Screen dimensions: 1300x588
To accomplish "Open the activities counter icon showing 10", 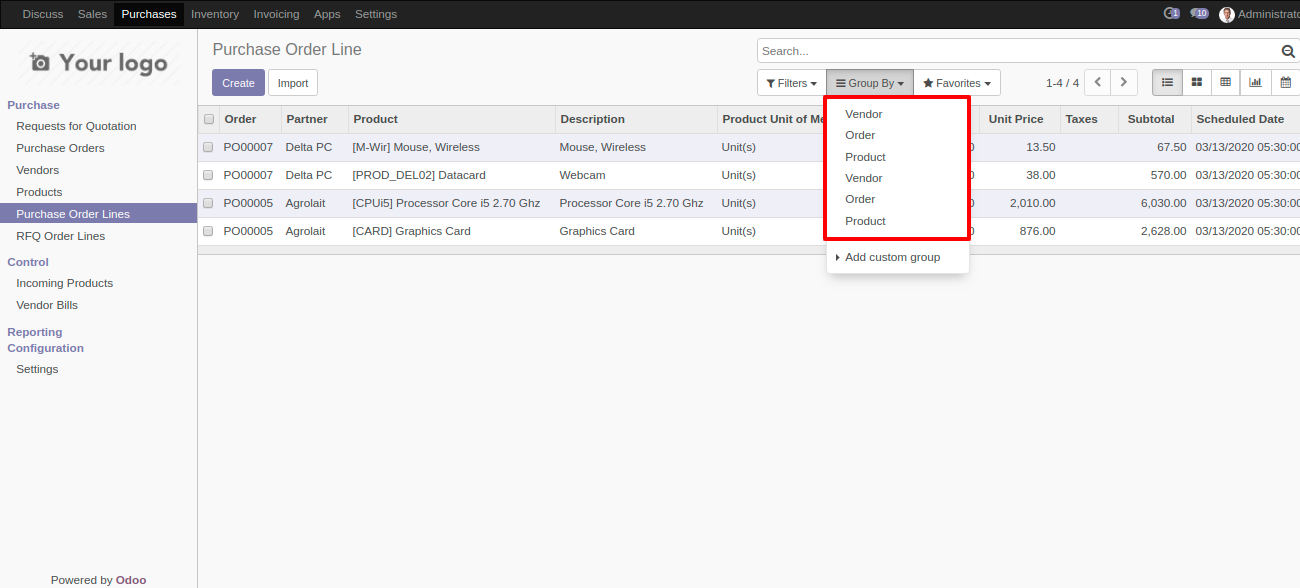I will (x=1199, y=14).
